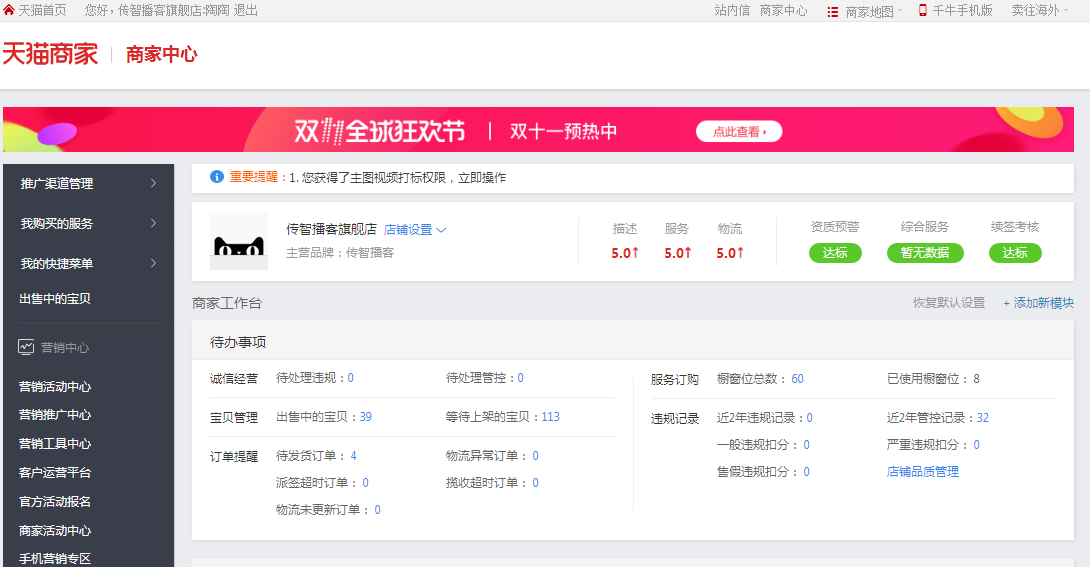Viewport: 1090px width, 567px height.
Task: Click 派签超时订单 count 0
Action: [x=365, y=482]
